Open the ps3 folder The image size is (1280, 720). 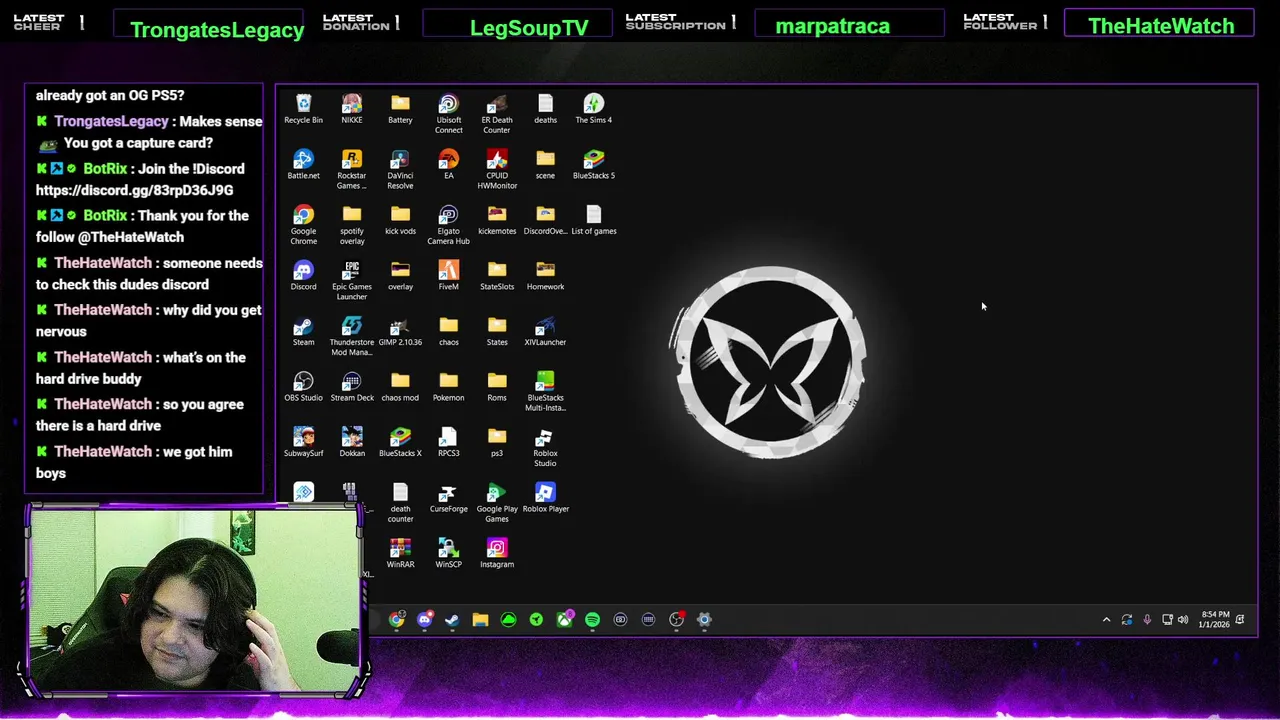tap(497, 443)
